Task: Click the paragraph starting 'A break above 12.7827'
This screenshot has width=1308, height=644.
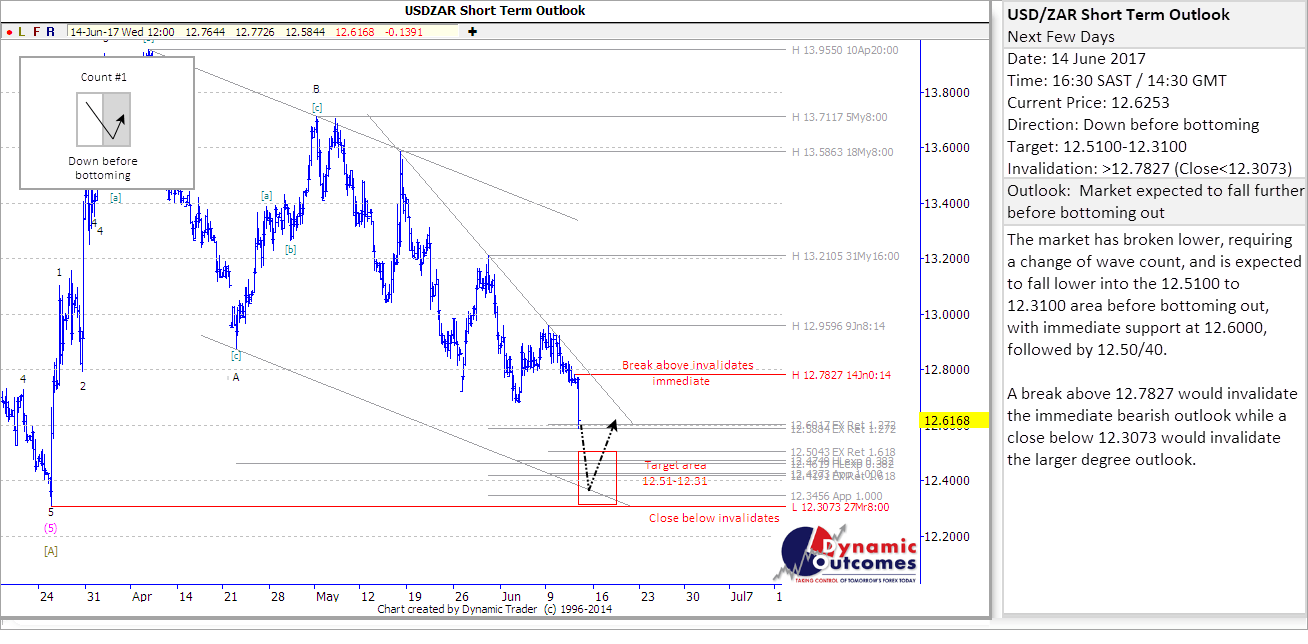Action: pos(1152,426)
